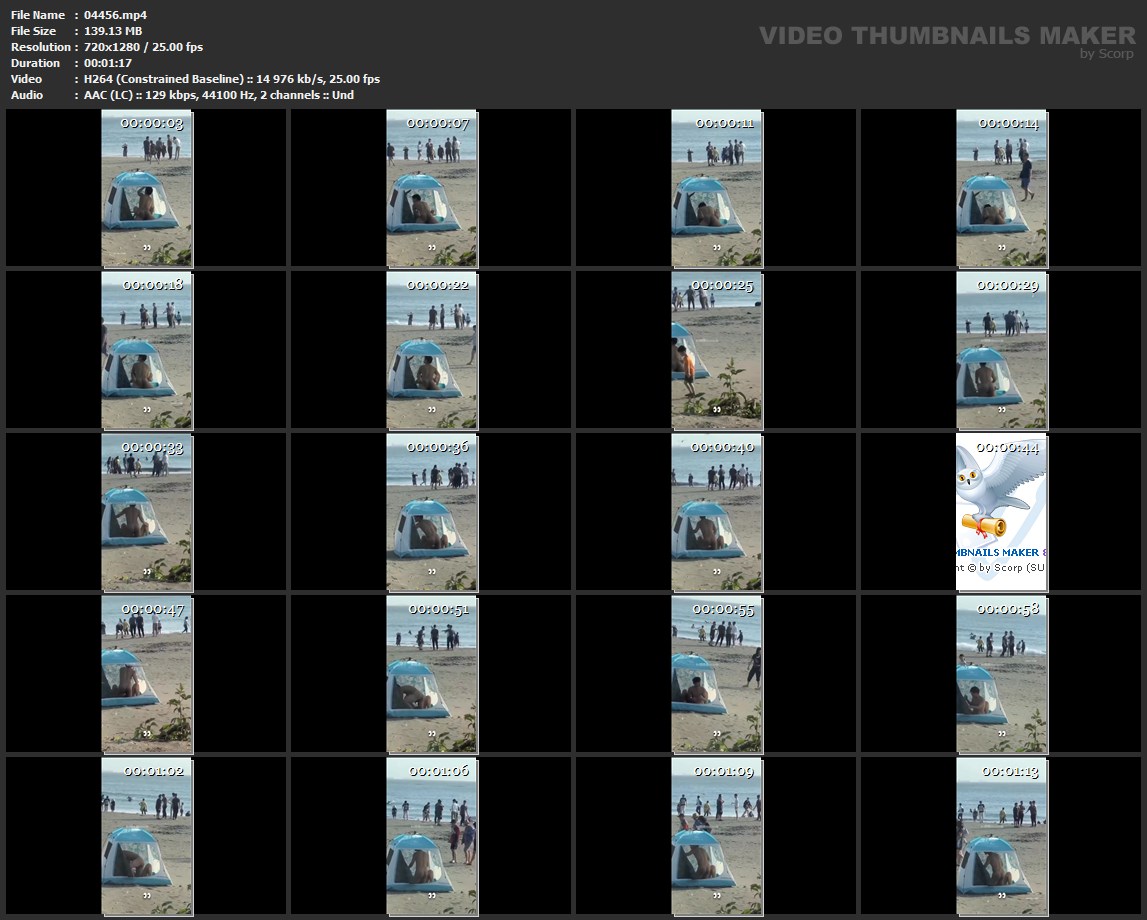Open the thumbnail marked 00:00:14
1147x920 pixels.
[x=1001, y=188]
